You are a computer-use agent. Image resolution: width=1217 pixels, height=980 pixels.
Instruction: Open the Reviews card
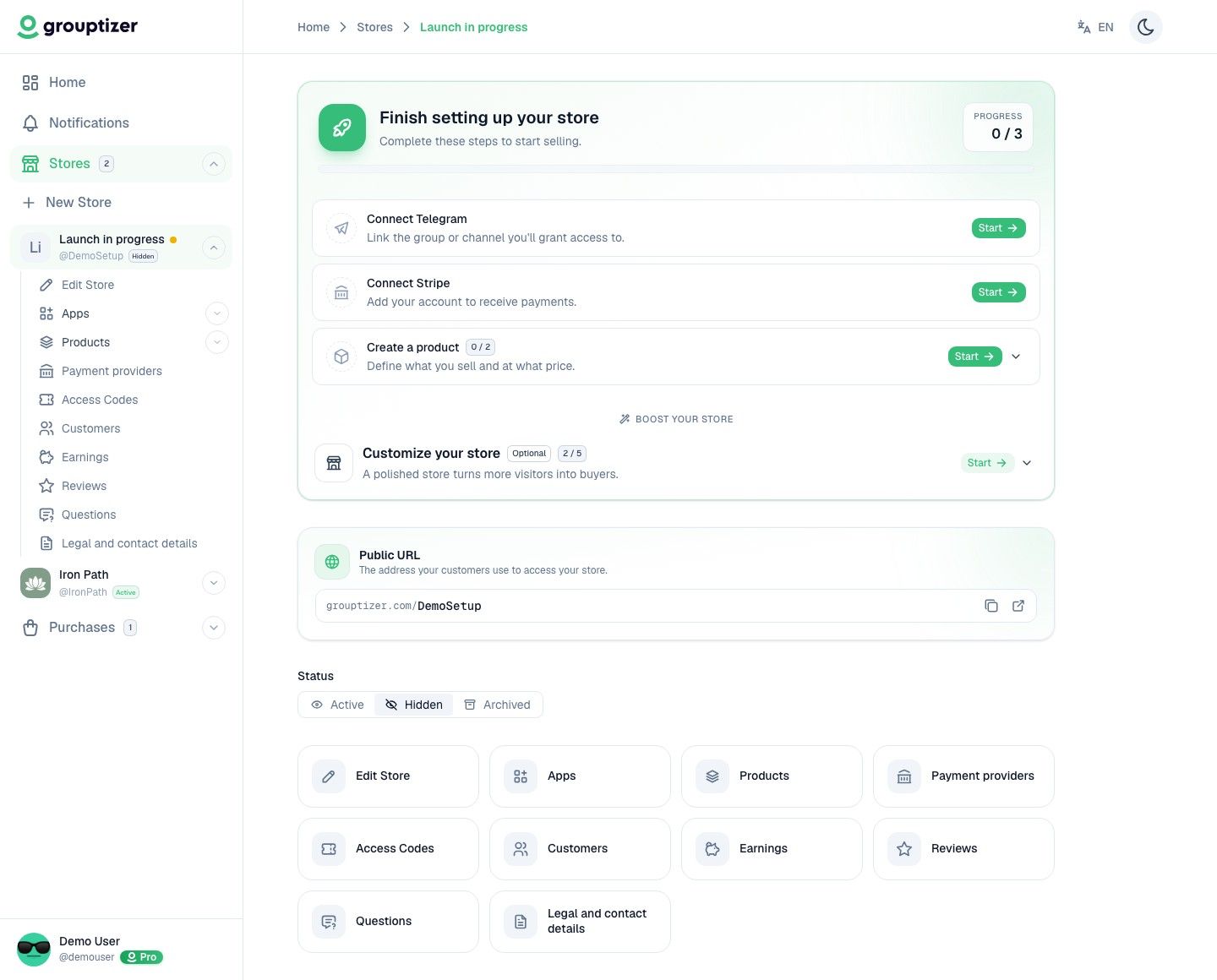coord(963,849)
